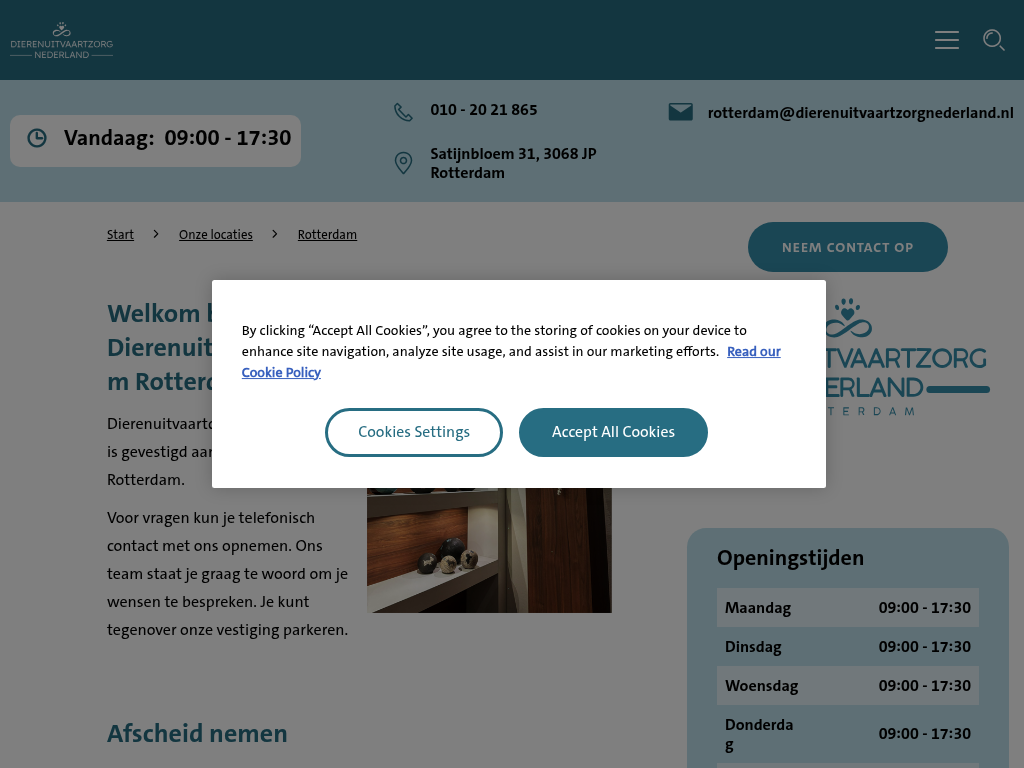
Task: Click the interior shelf photo
Action: [489, 550]
